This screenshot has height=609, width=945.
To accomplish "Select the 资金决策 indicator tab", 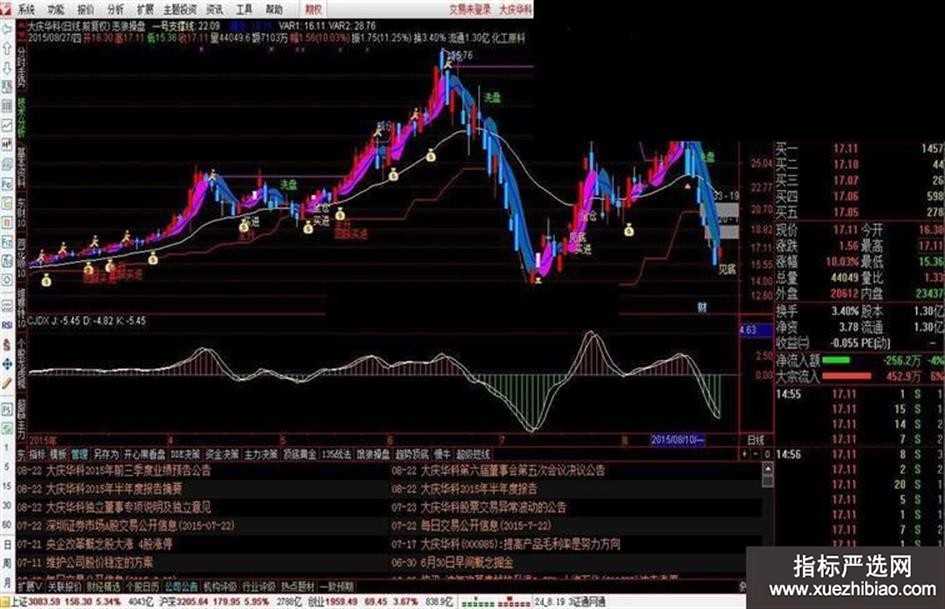I will pos(222,455).
